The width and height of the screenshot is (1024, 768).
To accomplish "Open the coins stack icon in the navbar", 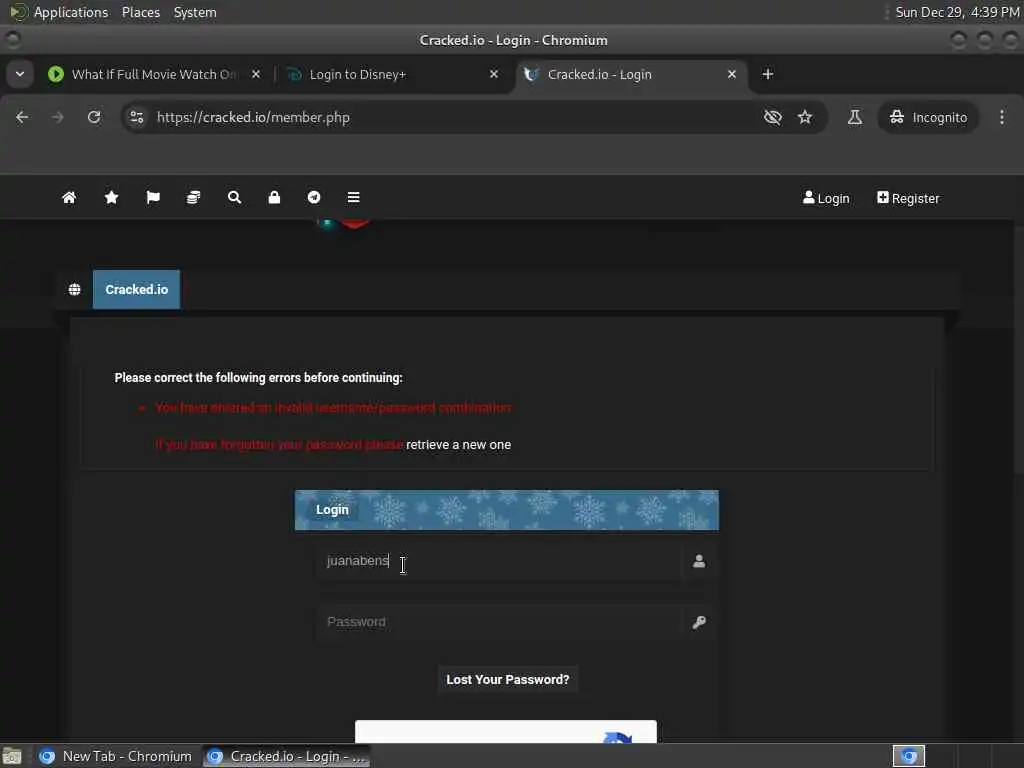I will point(193,198).
